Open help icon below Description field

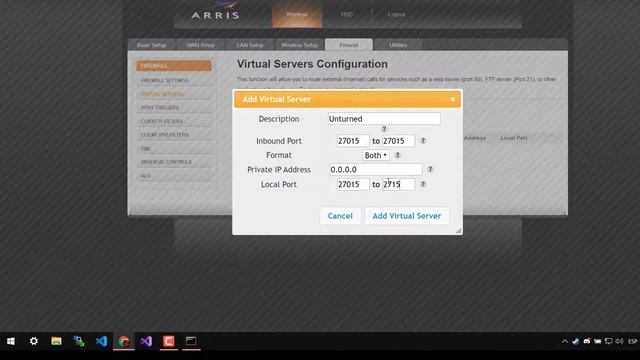tap(384, 129)
